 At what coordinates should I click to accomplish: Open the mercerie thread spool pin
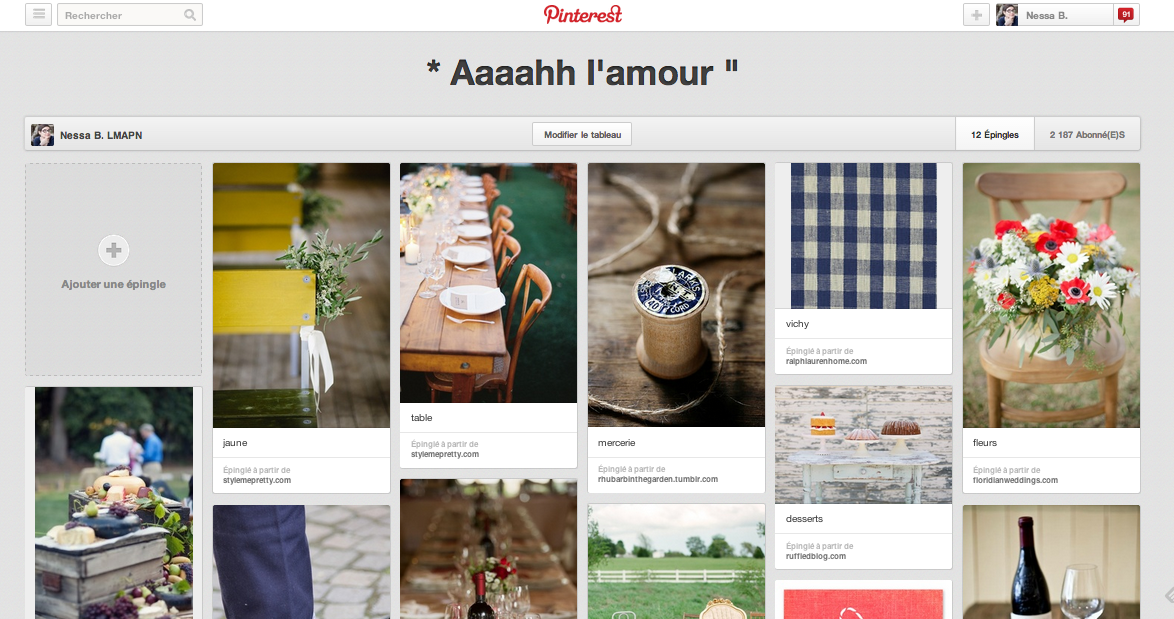tap(676, 295)
